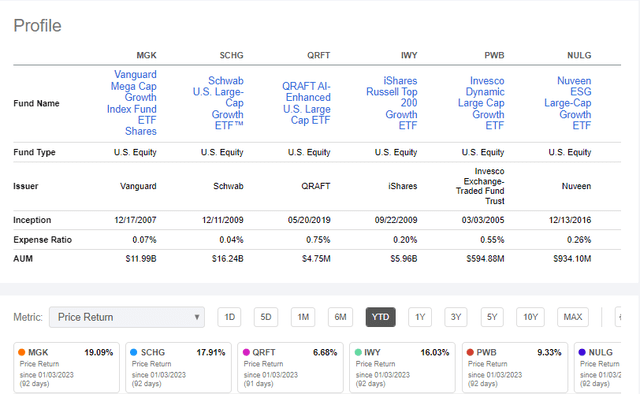Select the 5D time range
The height and width of the screenshot is (394, 640).
266,317
